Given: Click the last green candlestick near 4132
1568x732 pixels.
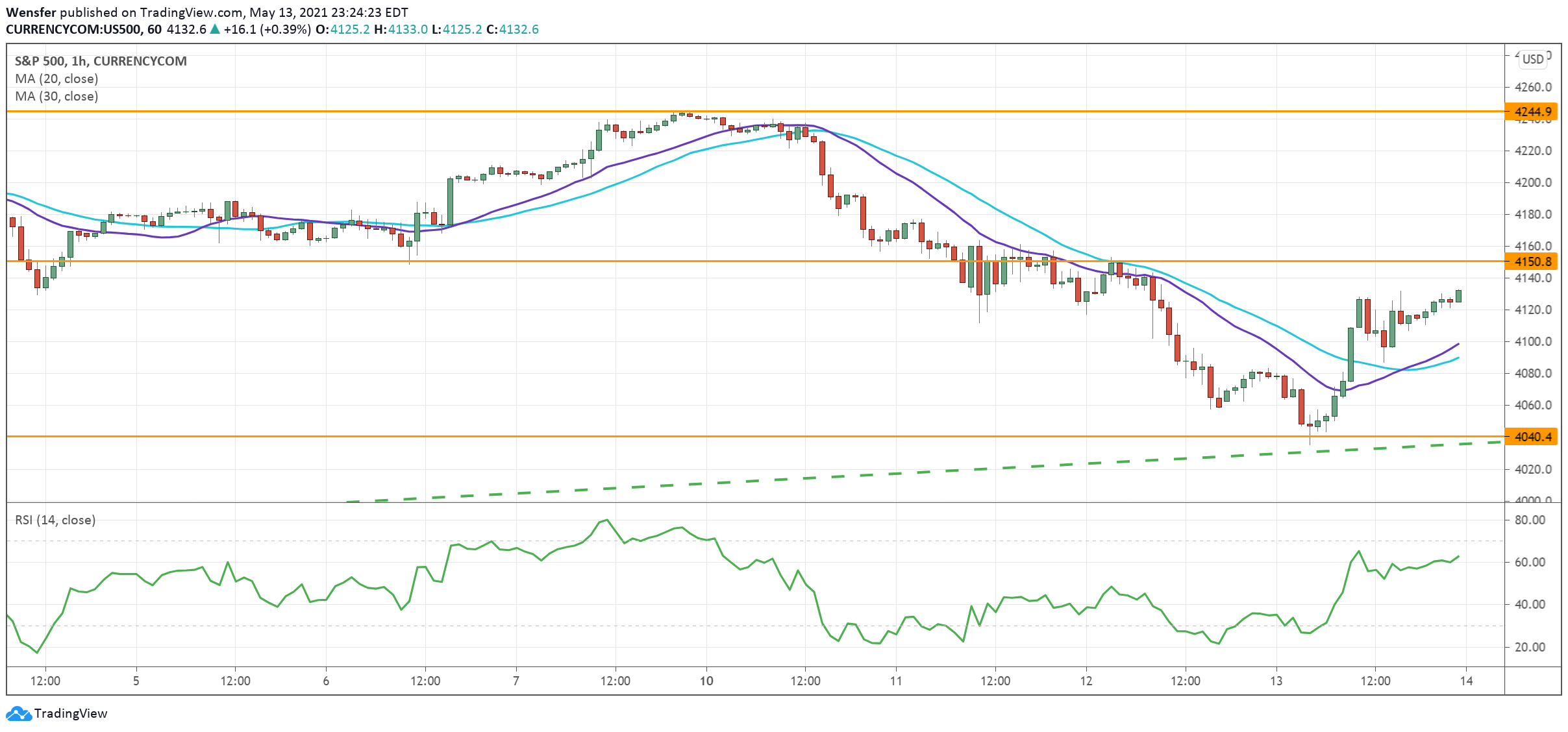Looking at the screenshot, I should coord(1458,296).
